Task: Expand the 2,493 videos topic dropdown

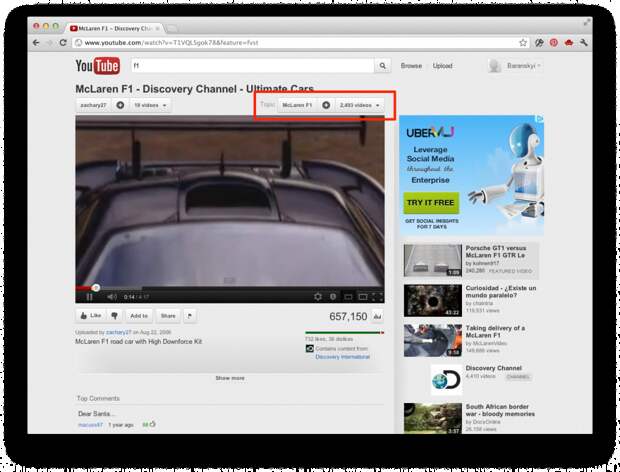Action: pos(359,105)
